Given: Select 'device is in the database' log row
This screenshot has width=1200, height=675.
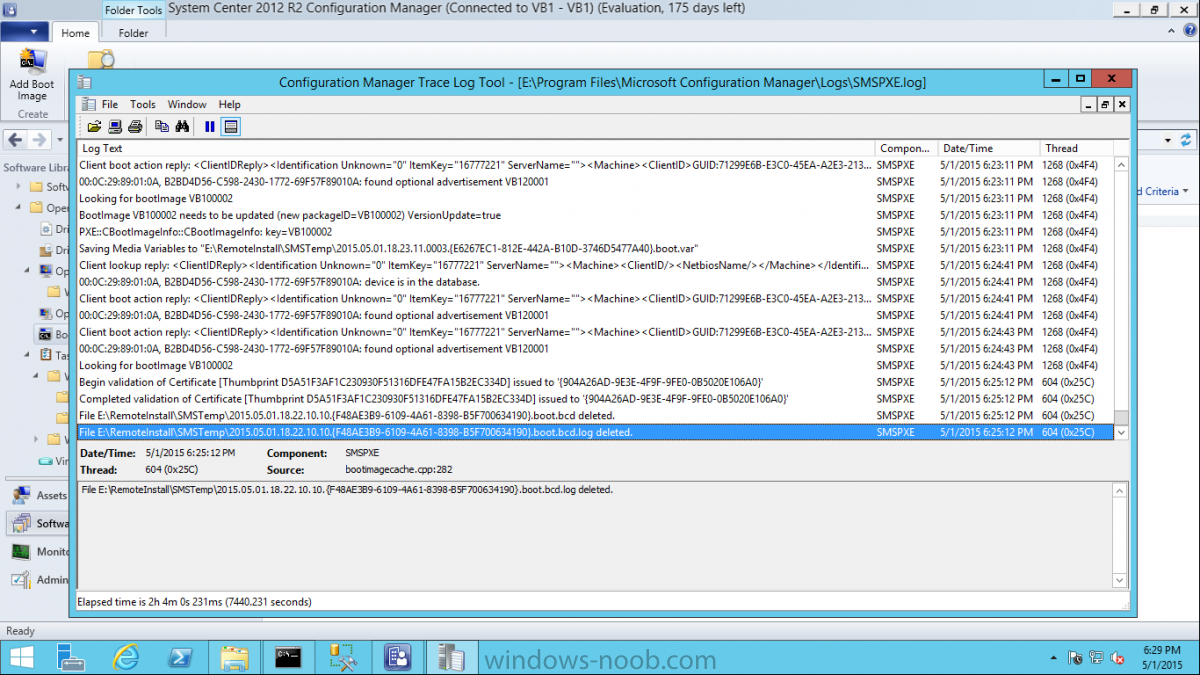Looking at the screenshot, I should 595,282.
